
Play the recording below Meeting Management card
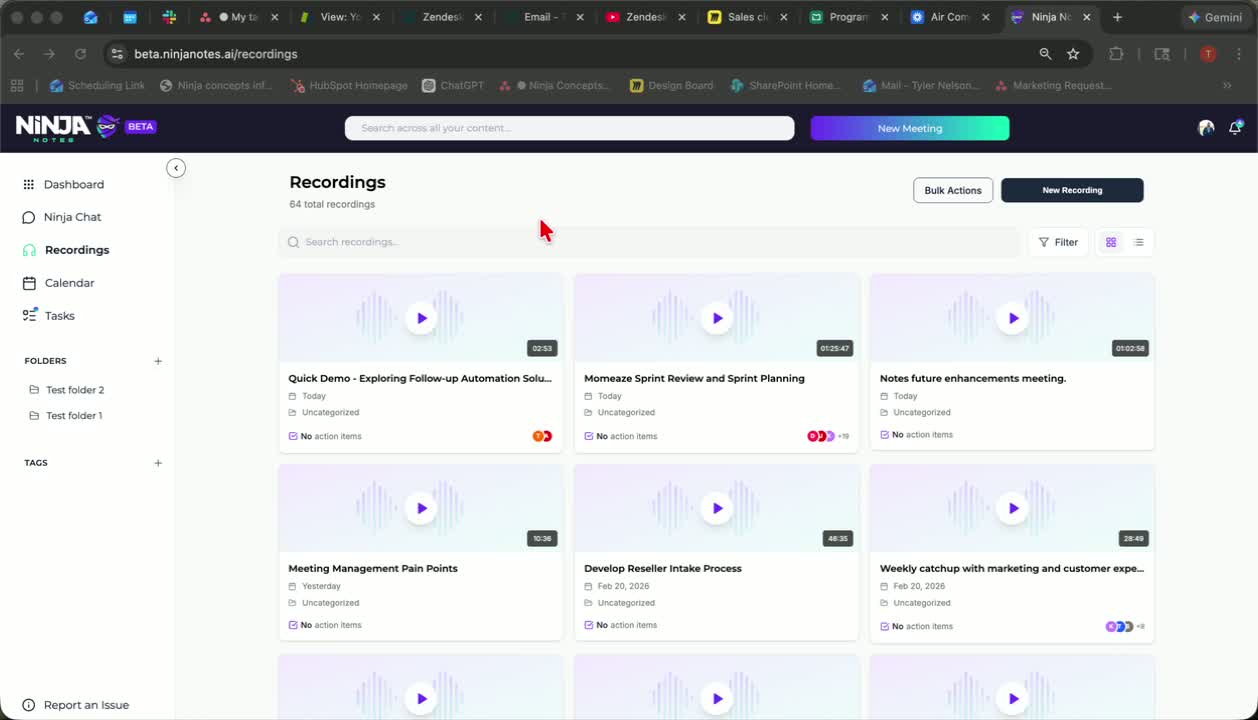point(421,698)
